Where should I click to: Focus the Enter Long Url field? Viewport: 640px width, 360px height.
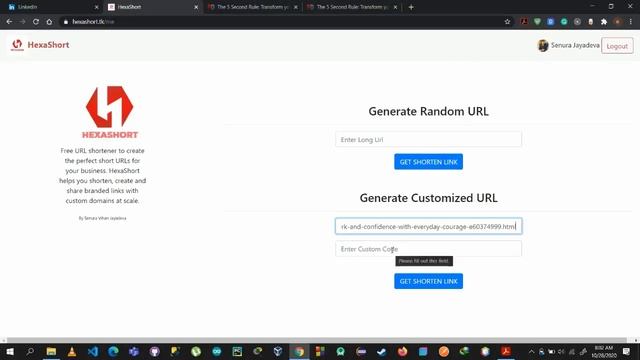(428, 140)
